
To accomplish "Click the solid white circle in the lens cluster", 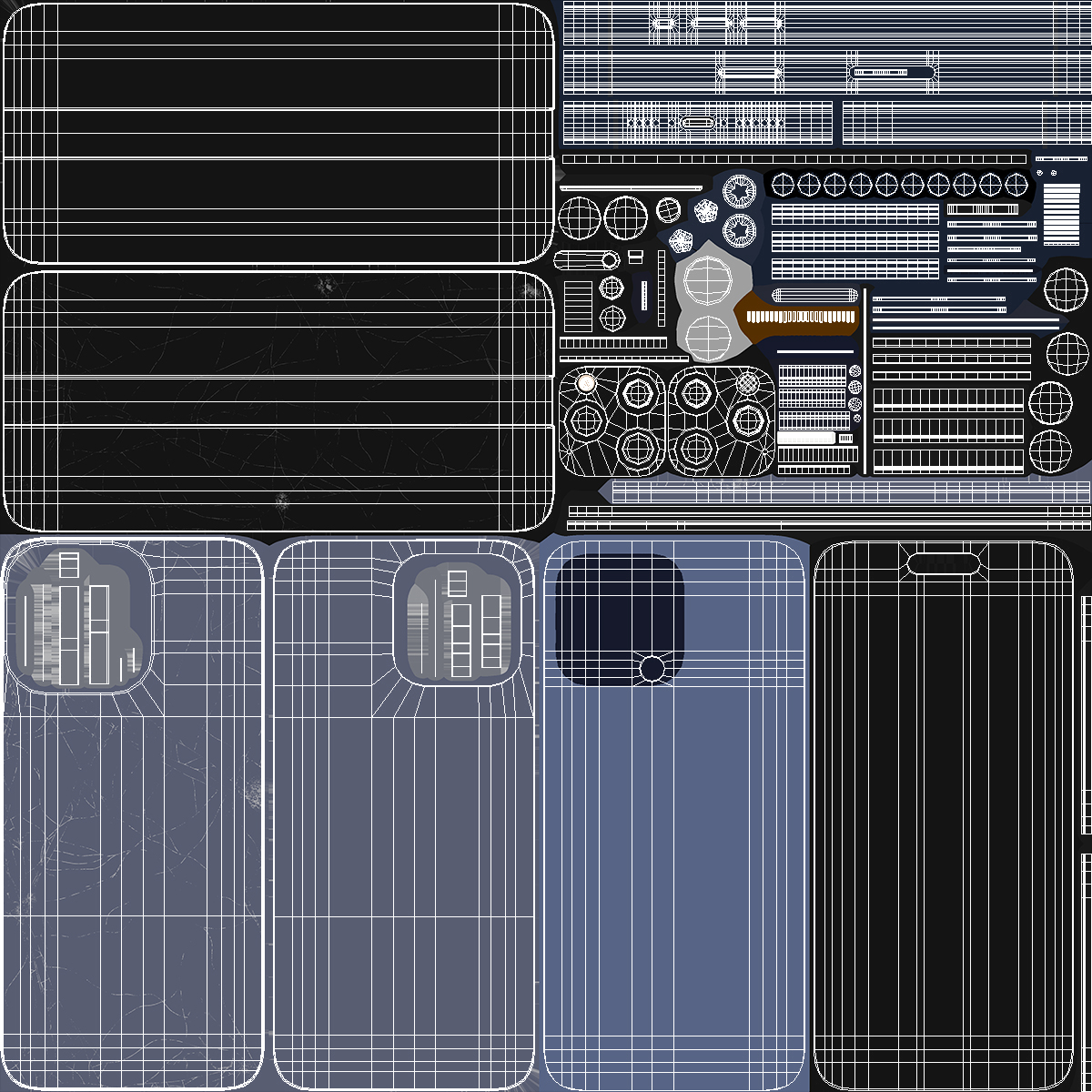I will pos(586,383).
